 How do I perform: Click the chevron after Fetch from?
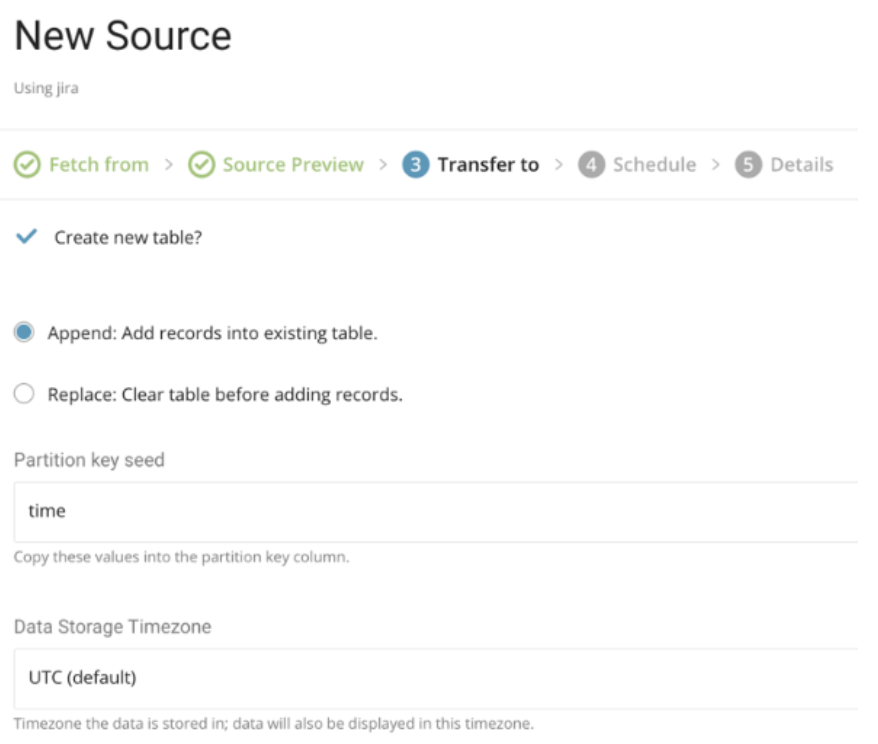coord(168,165)
